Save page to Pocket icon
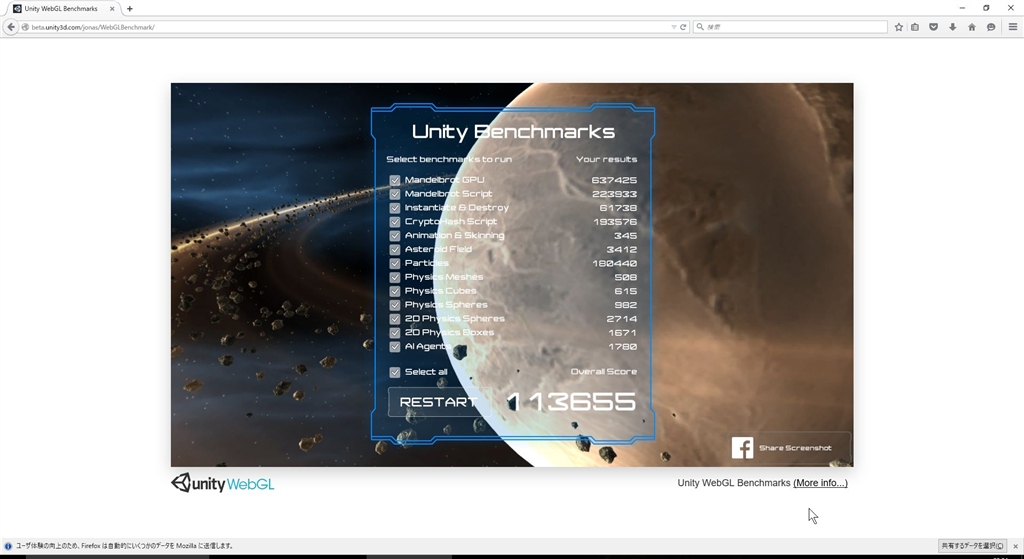The height and width of the screenshot is (559, 1024). pos(934,27)
